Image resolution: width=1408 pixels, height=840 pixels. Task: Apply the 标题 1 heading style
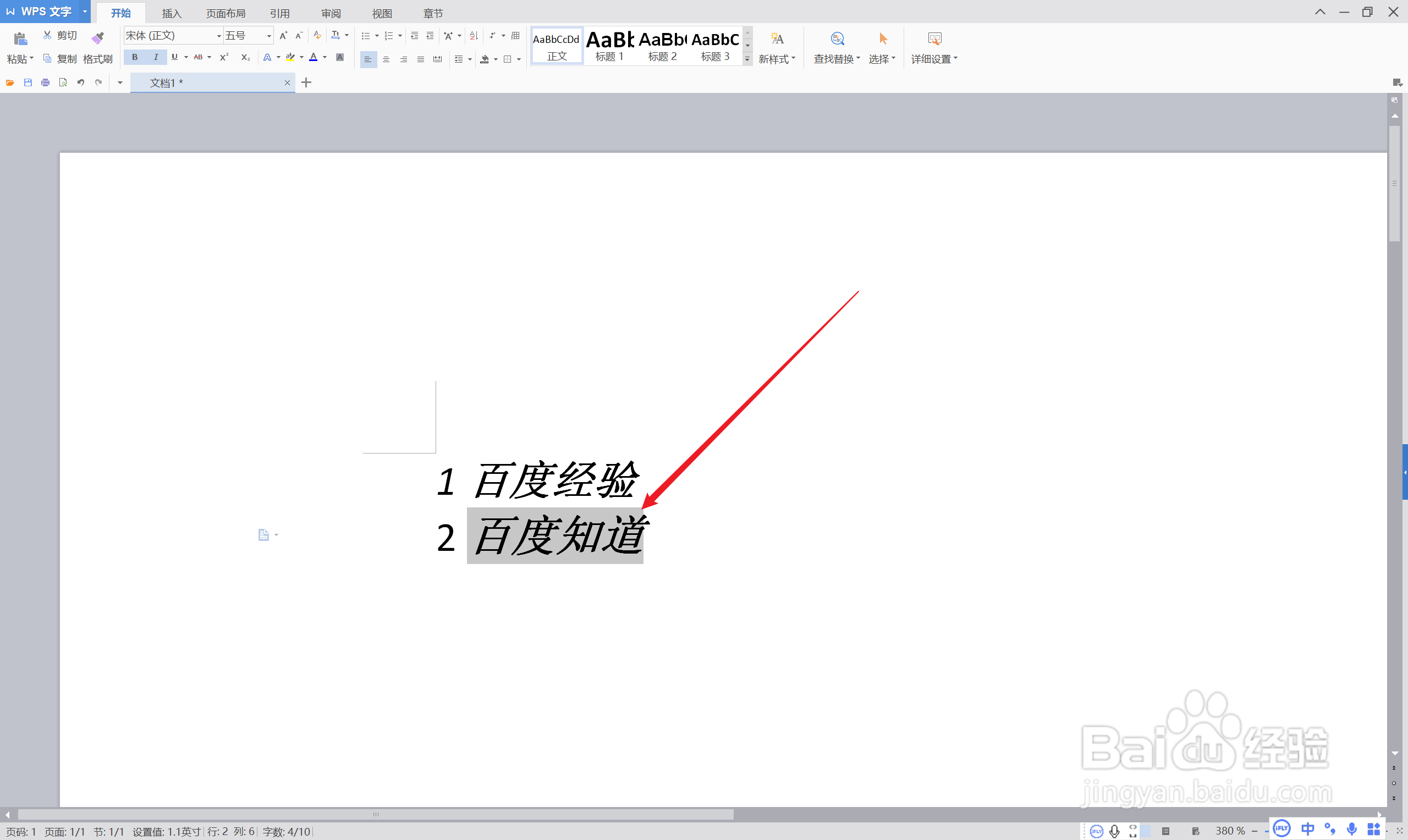click(x=610, y=46)
